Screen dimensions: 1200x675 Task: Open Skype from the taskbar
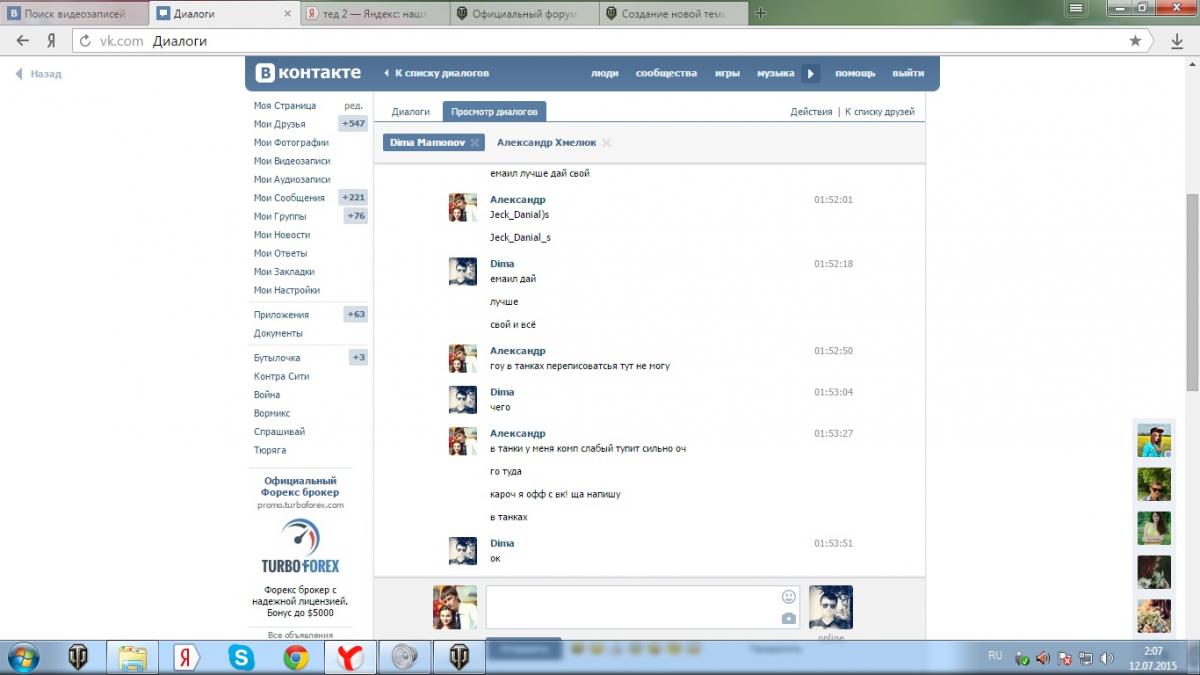click(240, 657)
